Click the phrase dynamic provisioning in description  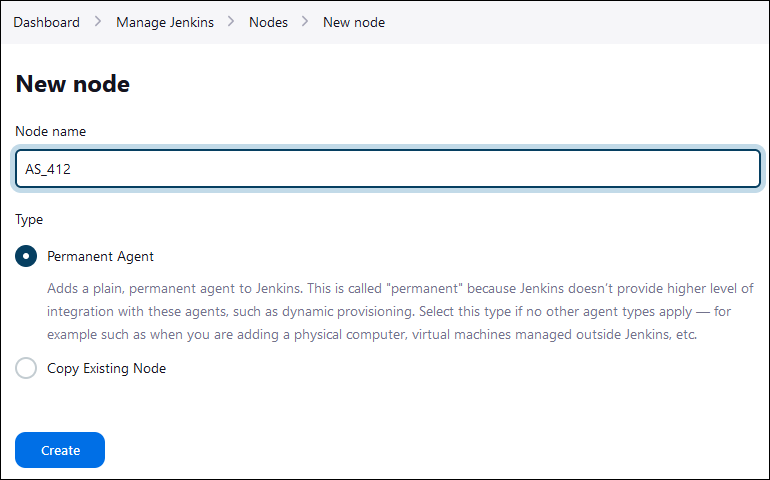click(x=347, y=311)
